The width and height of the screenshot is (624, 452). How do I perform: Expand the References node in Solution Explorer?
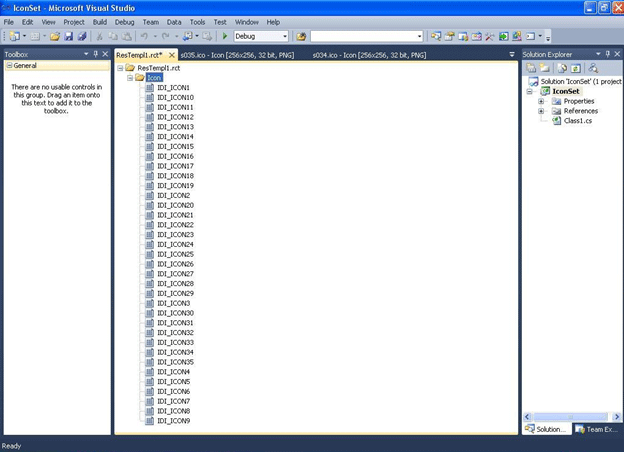[x=541, y=111]
